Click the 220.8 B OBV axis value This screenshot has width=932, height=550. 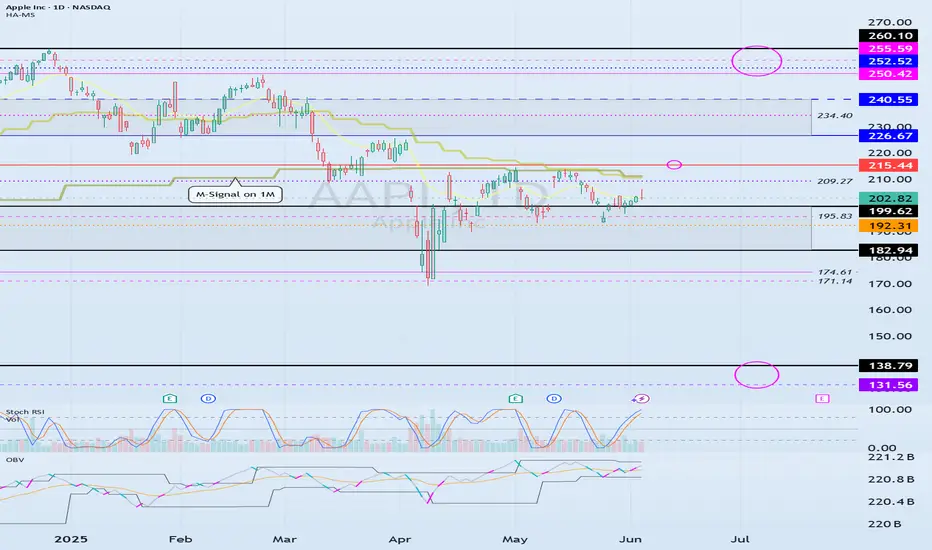(891, 479)
